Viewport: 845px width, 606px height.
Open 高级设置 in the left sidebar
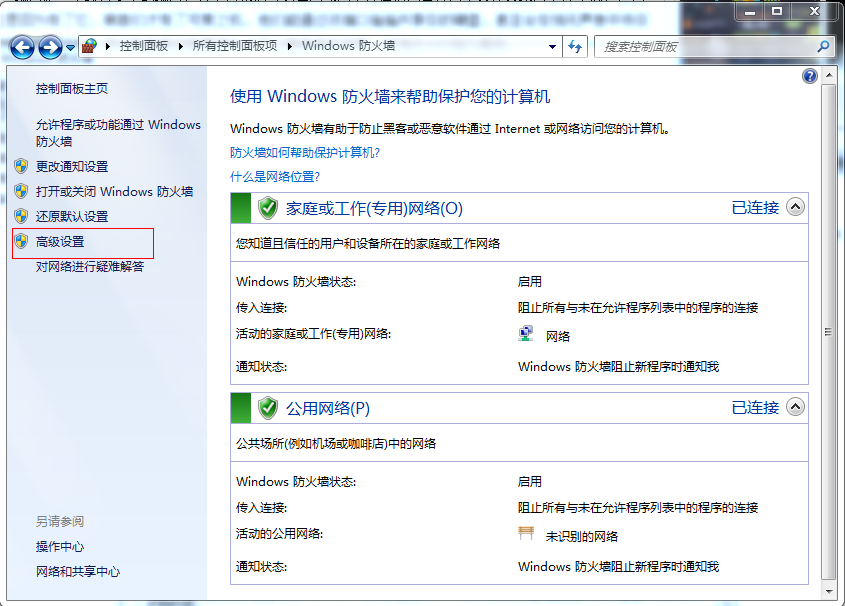coord(60,242)
